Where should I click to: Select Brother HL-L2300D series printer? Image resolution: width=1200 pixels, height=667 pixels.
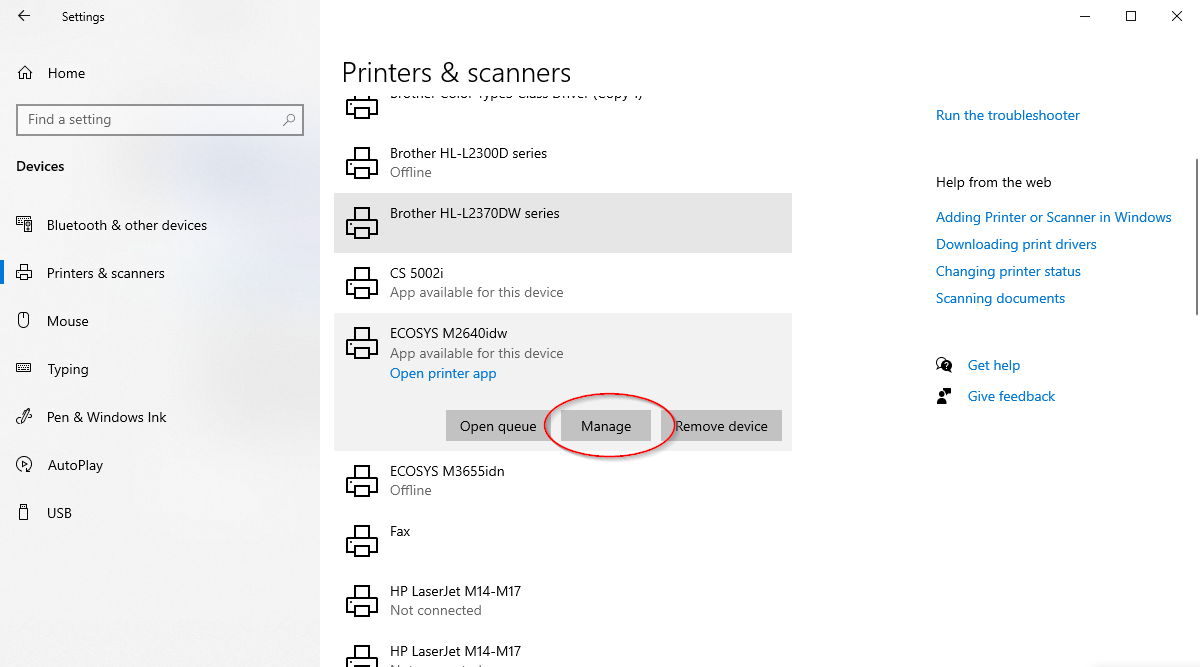563,163
